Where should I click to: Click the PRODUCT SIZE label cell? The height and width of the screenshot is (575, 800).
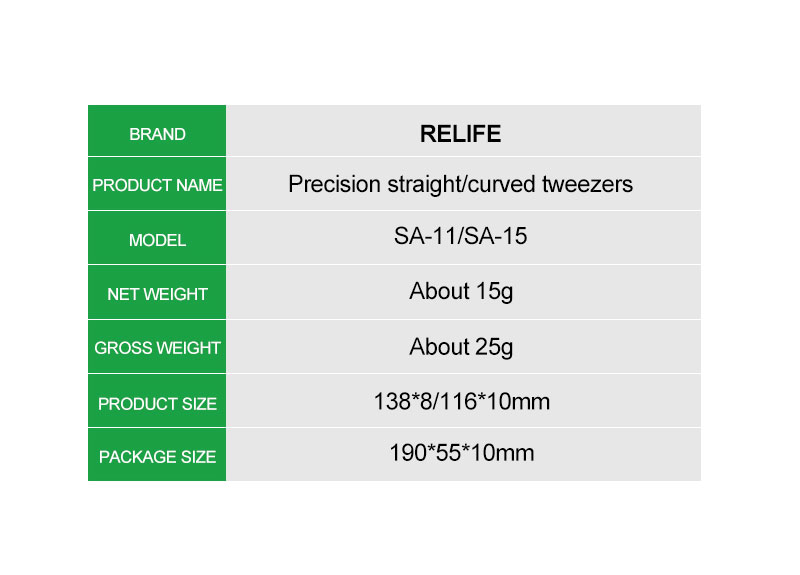(x=157, y=401)
